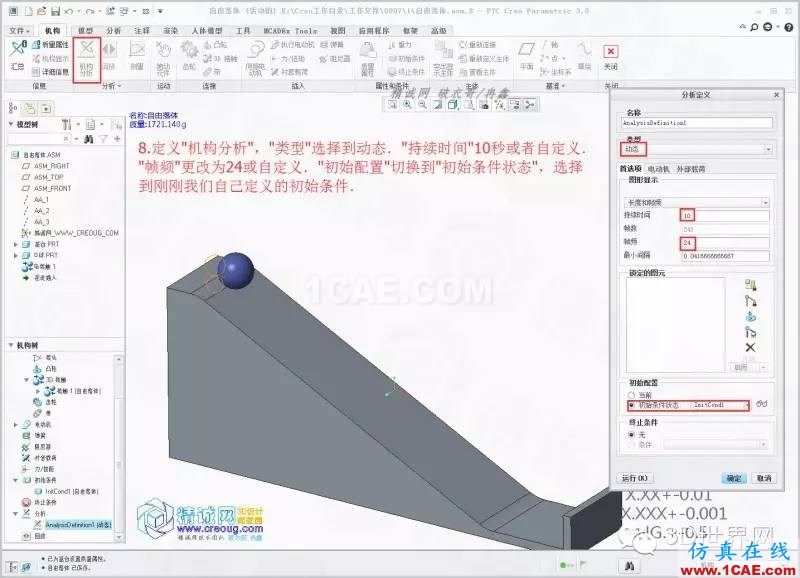Image resolution: width=800 pixels, height=578 pixels.
Task: Click the X delete icon under 锁定的图元
Action: tap(750, 348)
